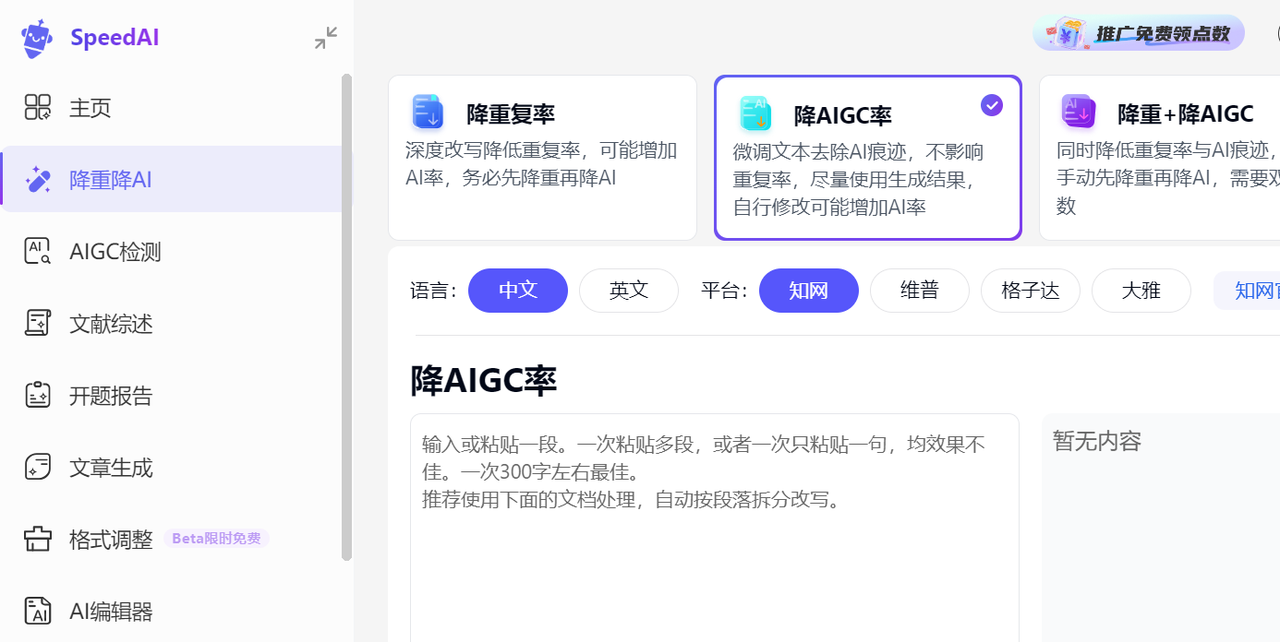This screenshot has width=1280, height=642.
Task: Click the 降重降AI magic wand icon
Action: (38, 179)
